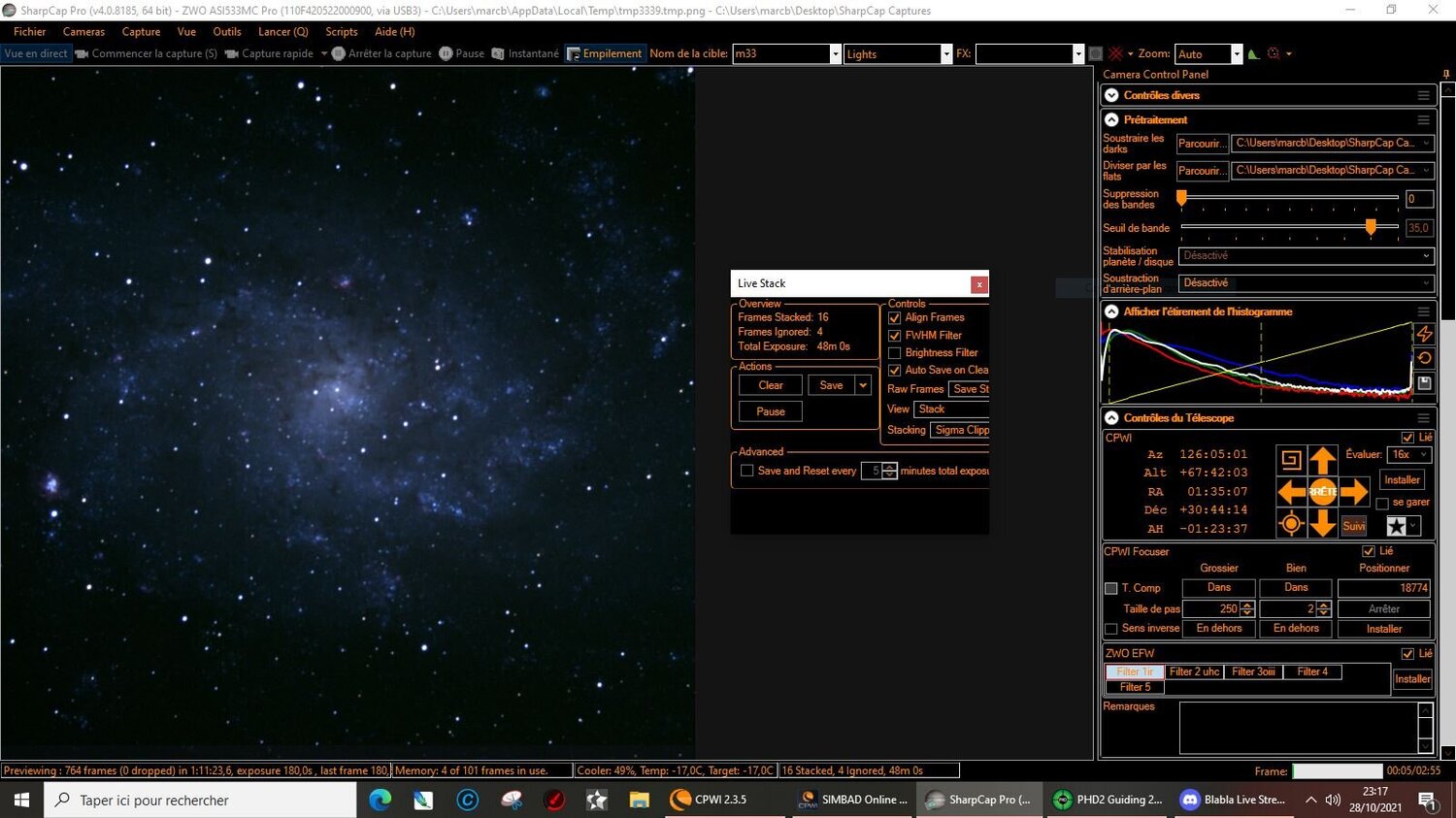Enable the se garer checkbox
Viewport: 1456px width, 818px height.
(x=1382, y=503)
